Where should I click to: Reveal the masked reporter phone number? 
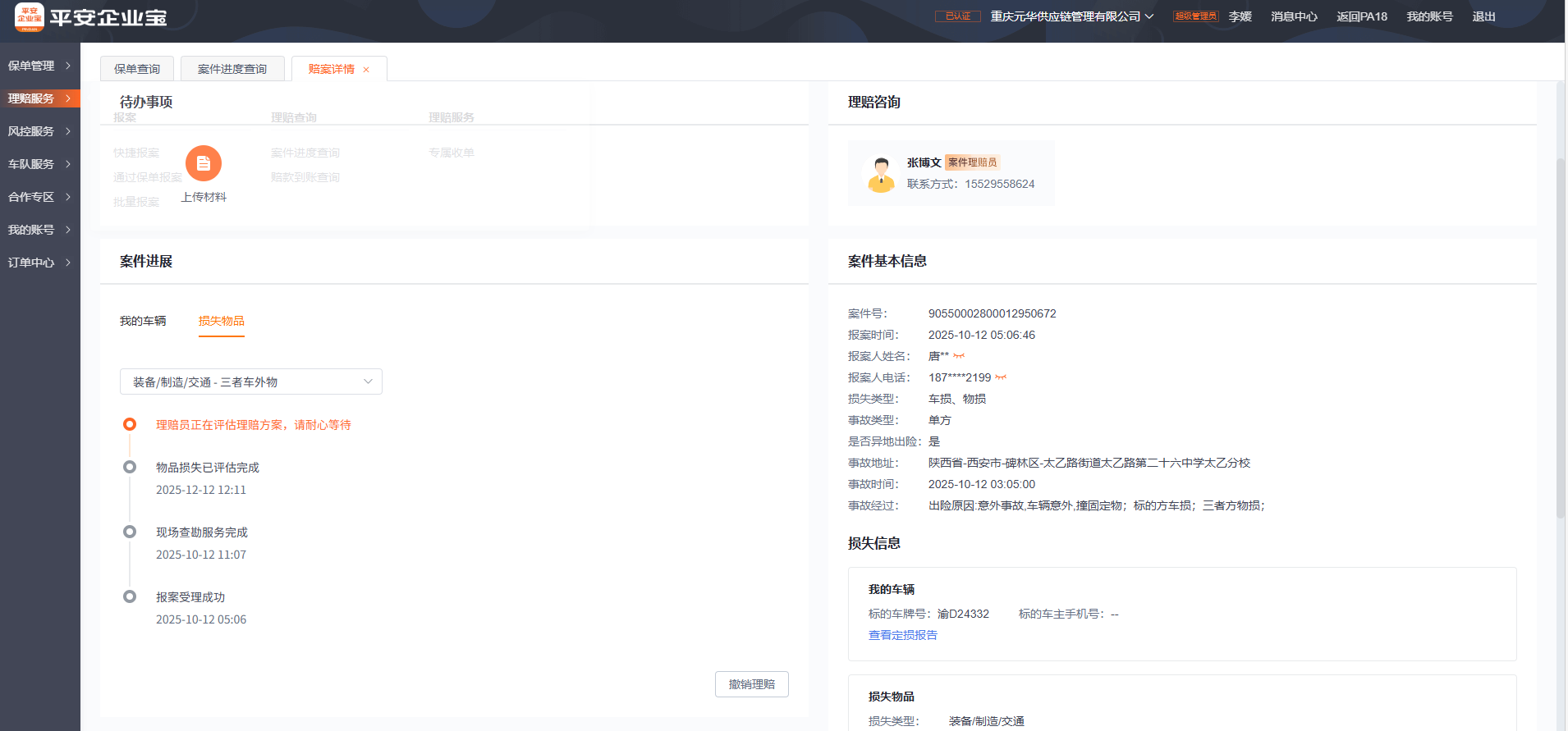(1001, 377)
